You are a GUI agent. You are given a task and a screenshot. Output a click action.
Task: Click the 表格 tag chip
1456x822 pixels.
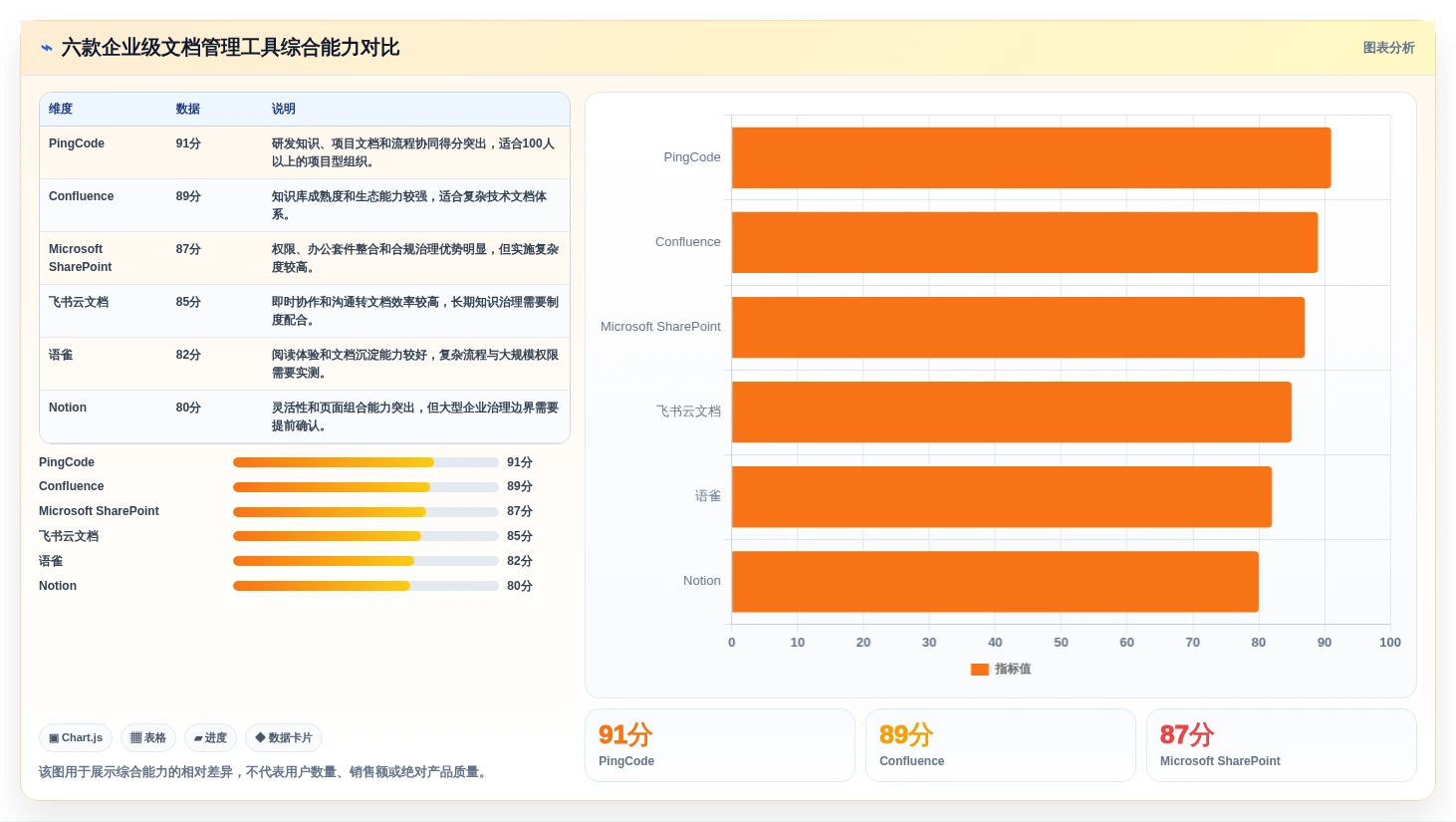click(148, 738)
